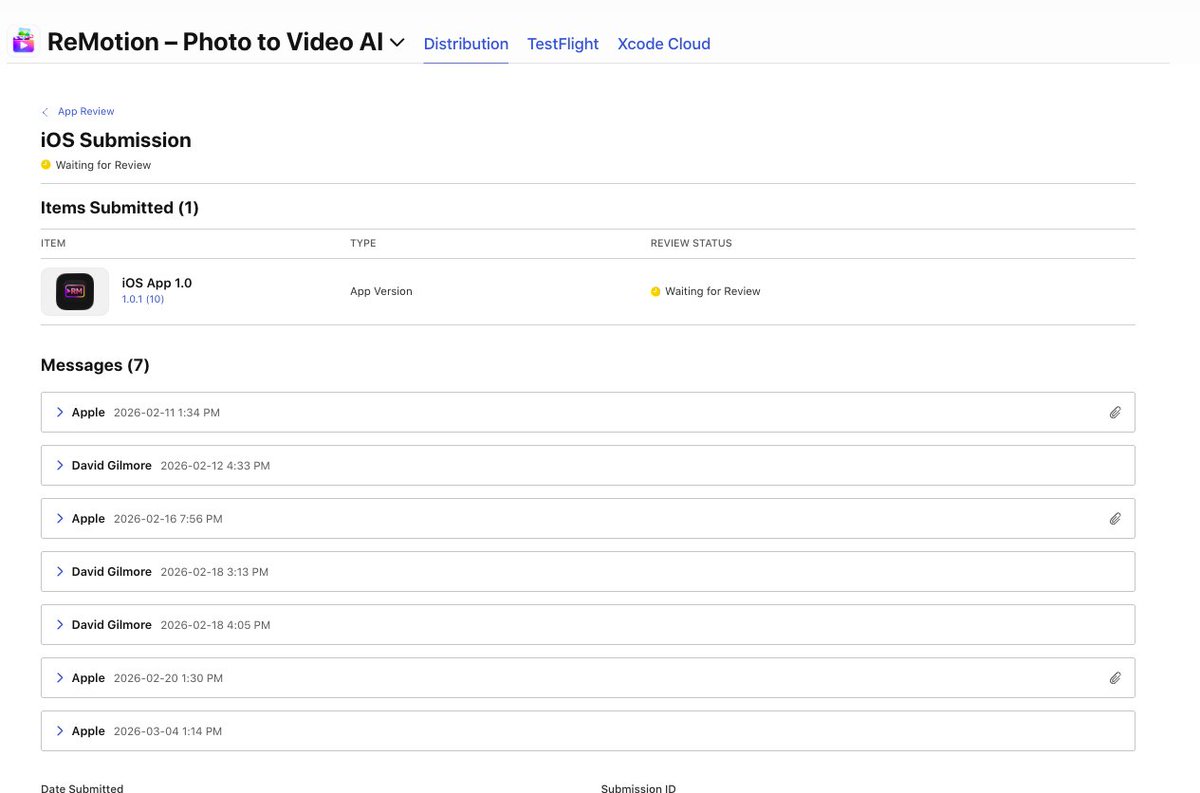Viewport: 1200px width, 793px height.
Task: Click the 'Submission ID' label
Action: coord(638,788)
